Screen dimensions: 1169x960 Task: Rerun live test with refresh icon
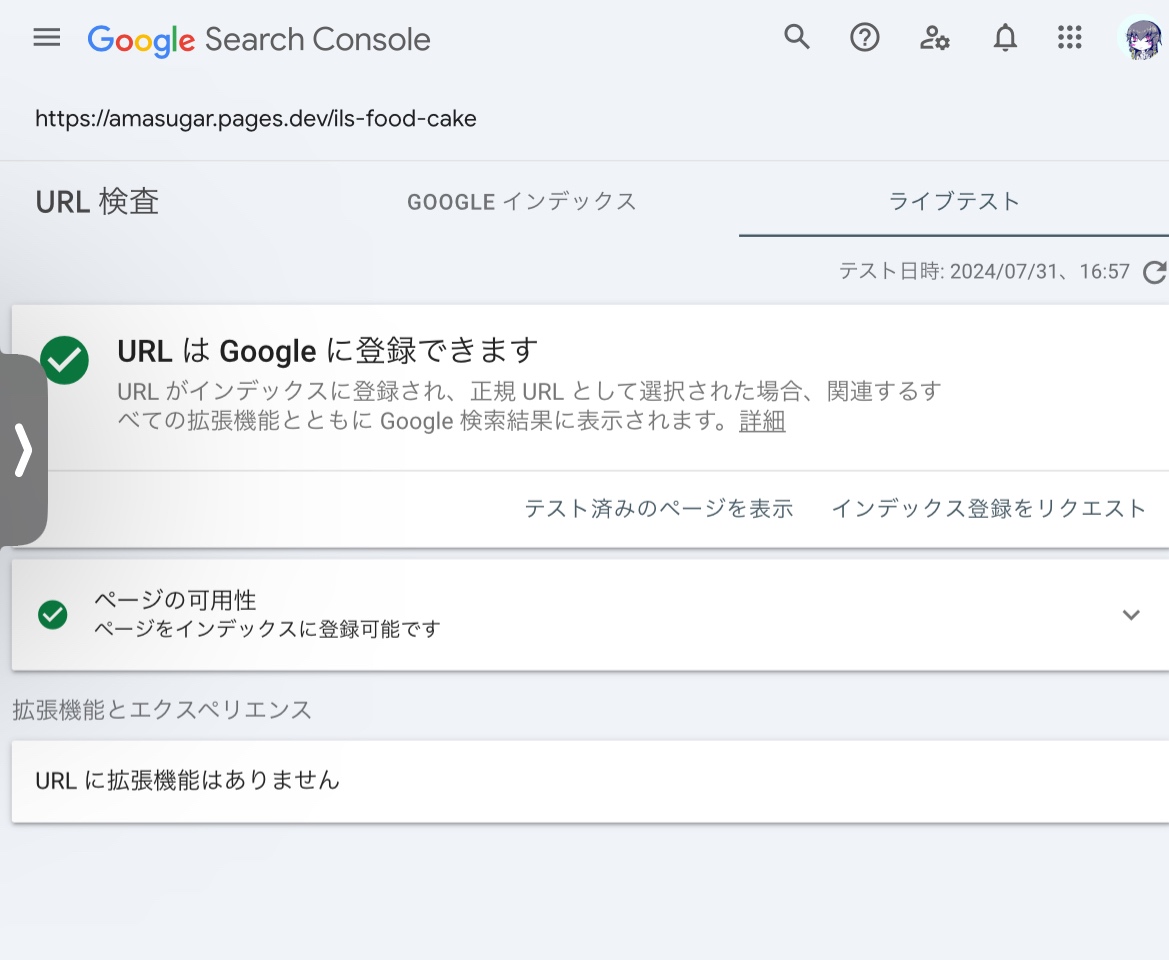click(1154, 272)
